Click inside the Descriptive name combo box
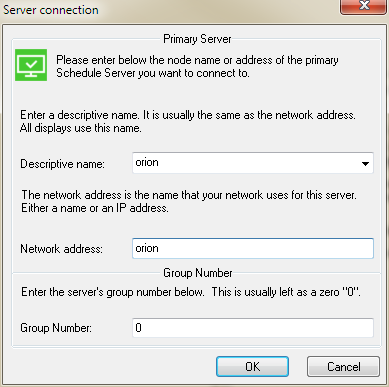 [253, 163]
